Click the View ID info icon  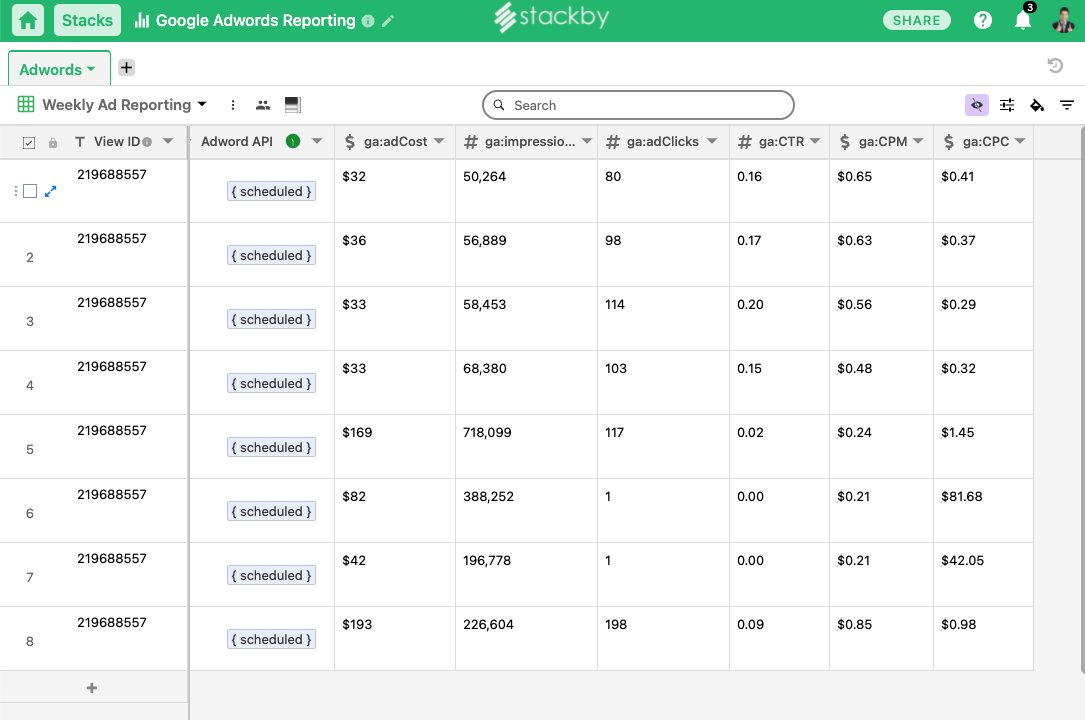coord(147,142)
